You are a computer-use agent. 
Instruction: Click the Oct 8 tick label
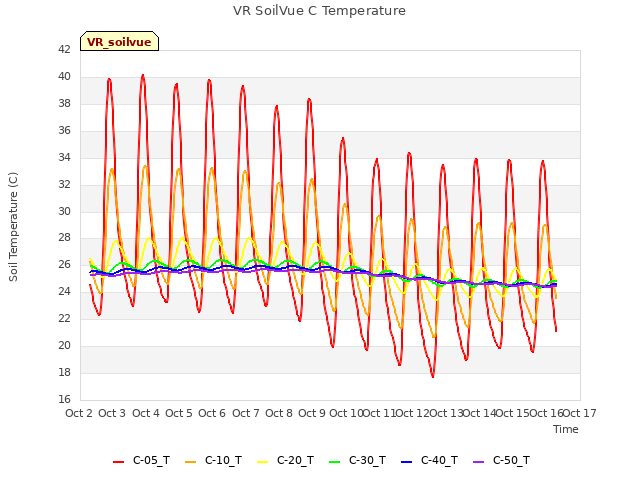pos(279,413)
